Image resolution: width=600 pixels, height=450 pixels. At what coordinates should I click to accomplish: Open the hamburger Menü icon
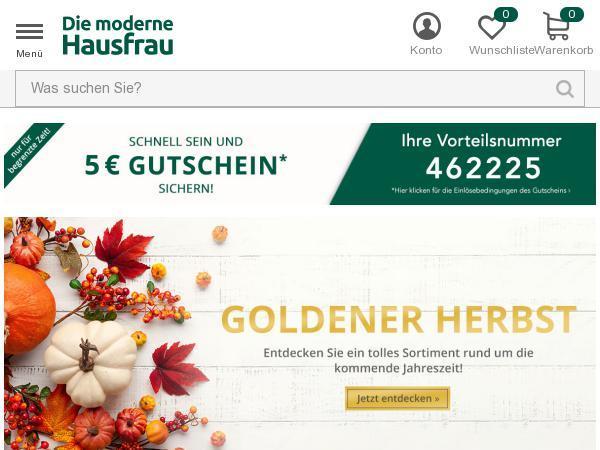[x=29, y=31]
